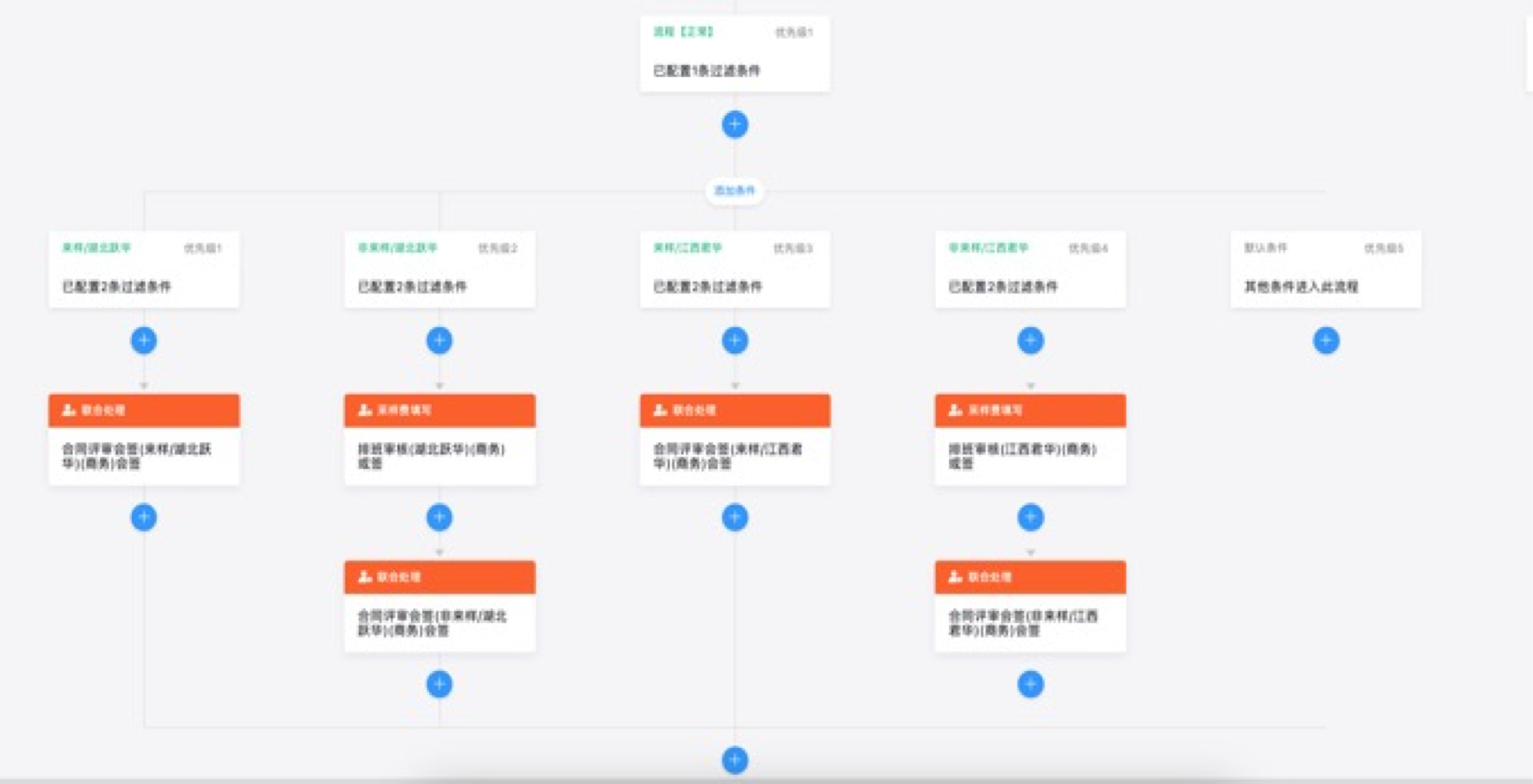Image resolution: width=1533 pixels, height=784 pixels.
Task: Click plus icon below 排班审核(江西君华) approval node
Action: click(x=1030, y=517)
